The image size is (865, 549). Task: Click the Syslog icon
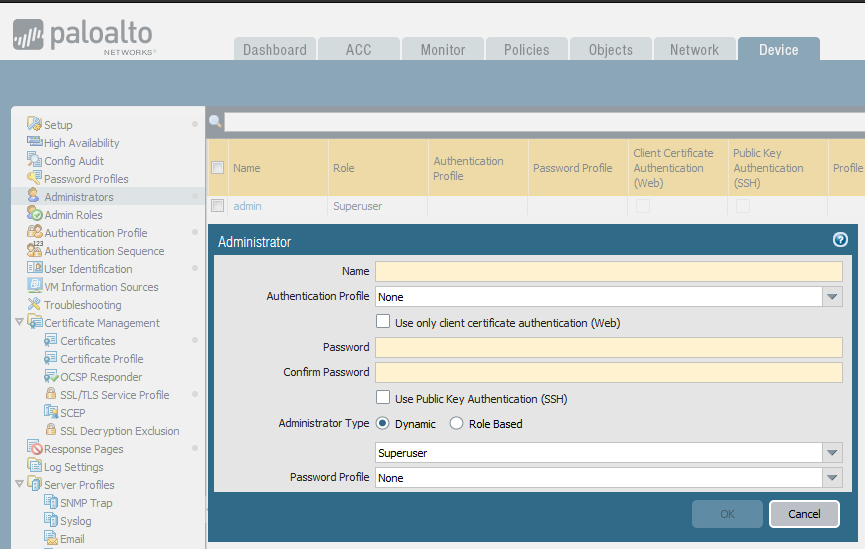(x=51, y=520)
